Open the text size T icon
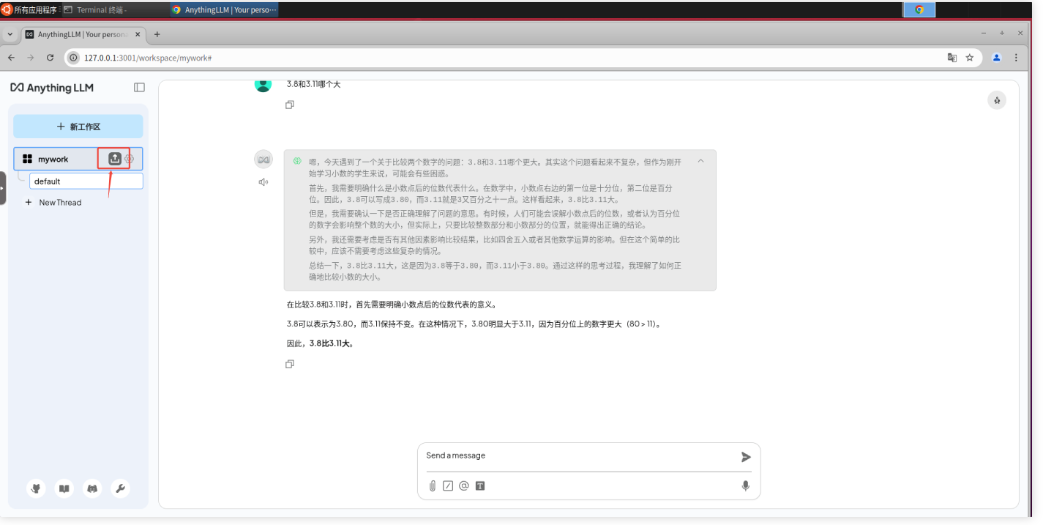 pyautogui.click(x=480, y=486)
